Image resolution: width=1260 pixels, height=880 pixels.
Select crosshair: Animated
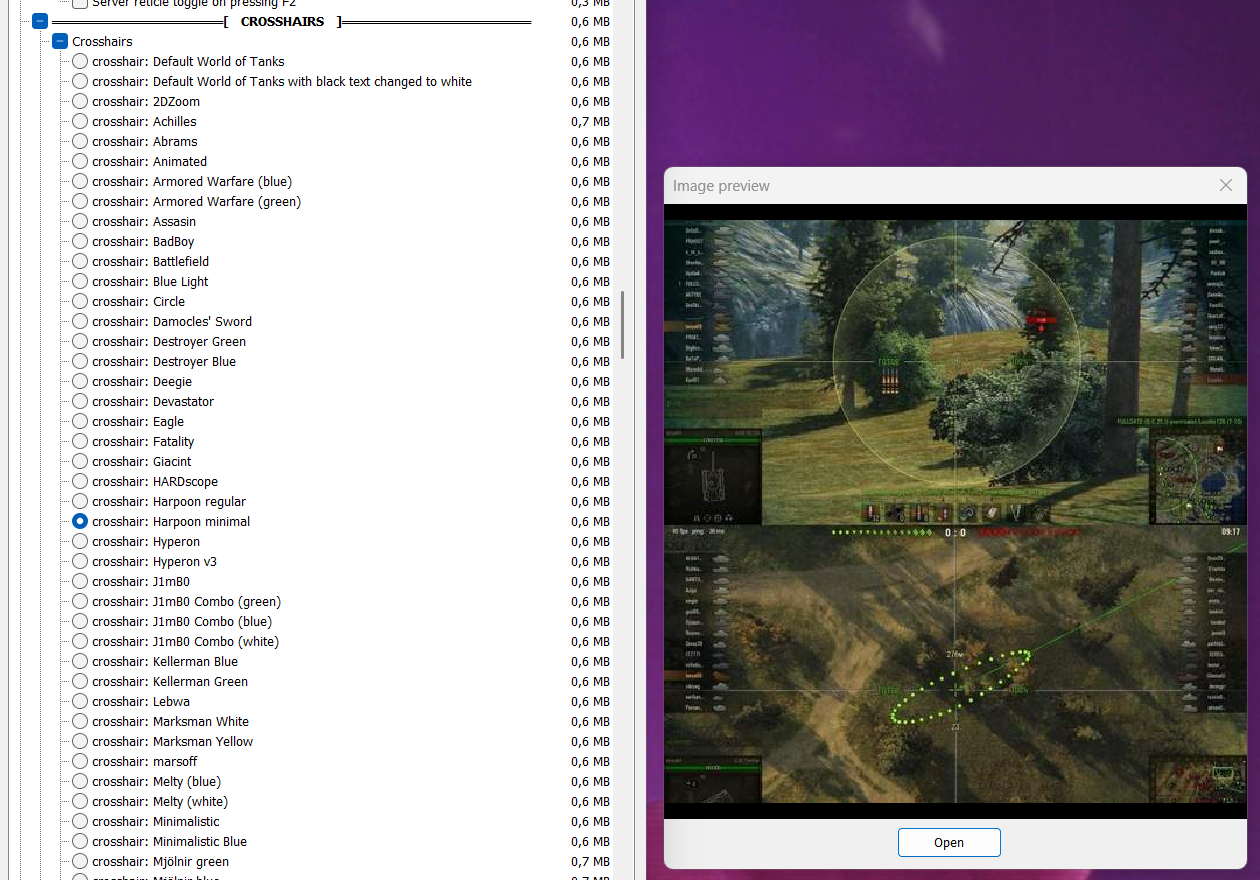click(80, 161)
